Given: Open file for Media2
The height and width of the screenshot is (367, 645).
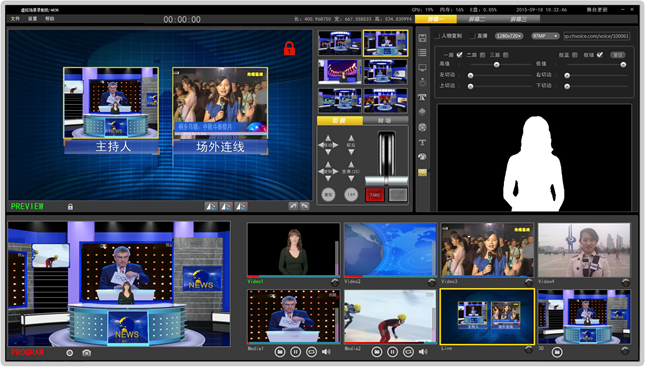Looking at the screenshot, I should (x=377, y=352).
